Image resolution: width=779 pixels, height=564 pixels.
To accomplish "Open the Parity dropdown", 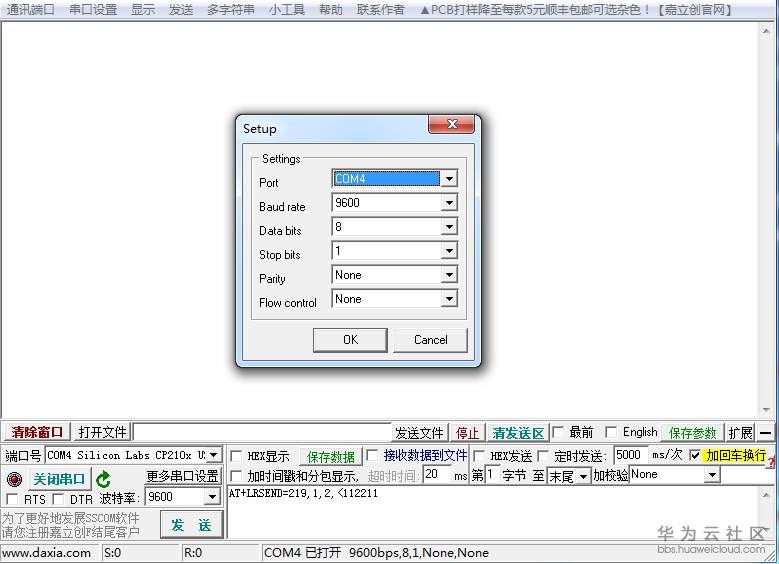I will coord(449,275).
